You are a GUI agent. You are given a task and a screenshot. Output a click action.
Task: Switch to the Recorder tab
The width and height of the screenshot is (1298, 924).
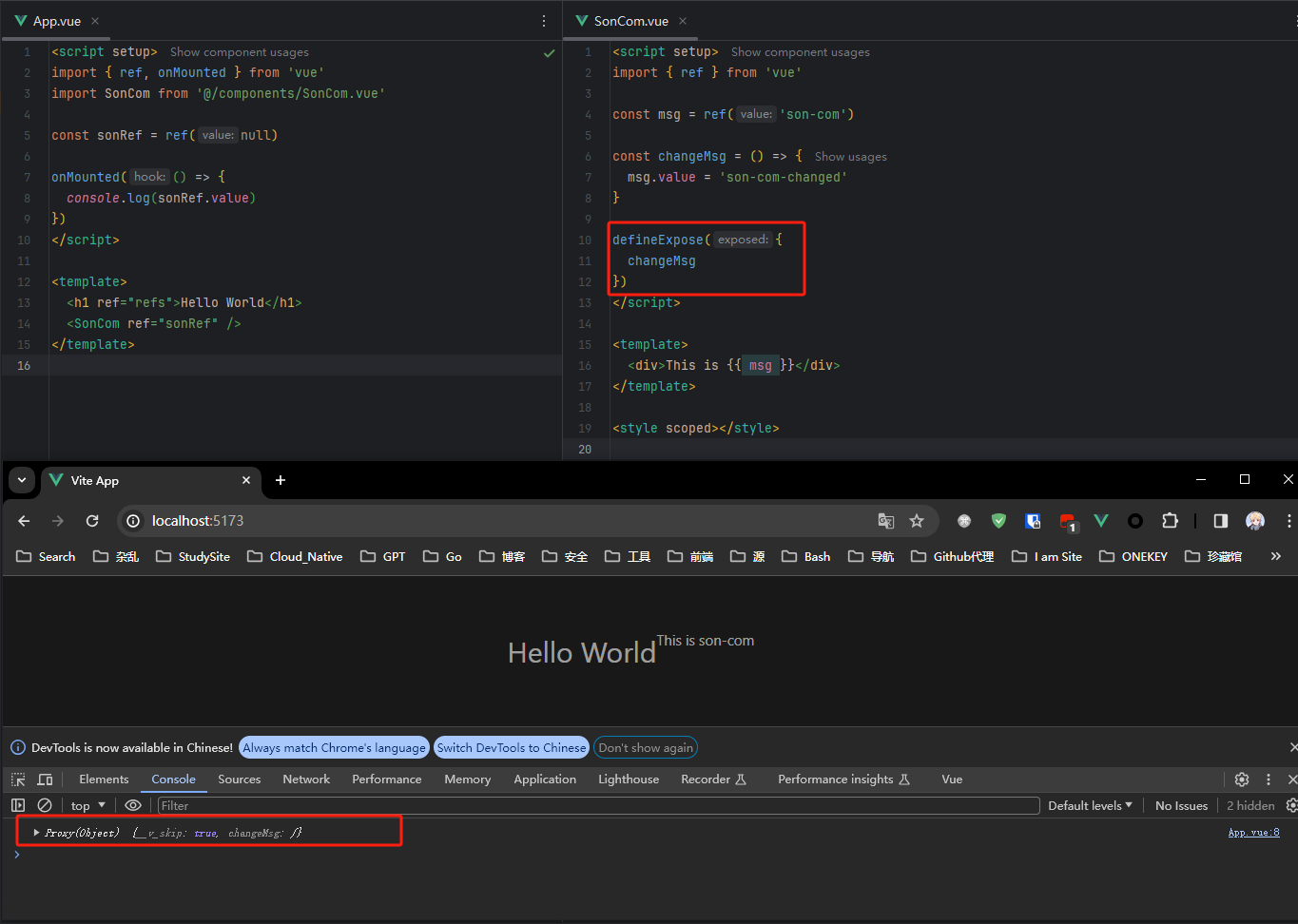pyautogui.click(x=714, y=780)
